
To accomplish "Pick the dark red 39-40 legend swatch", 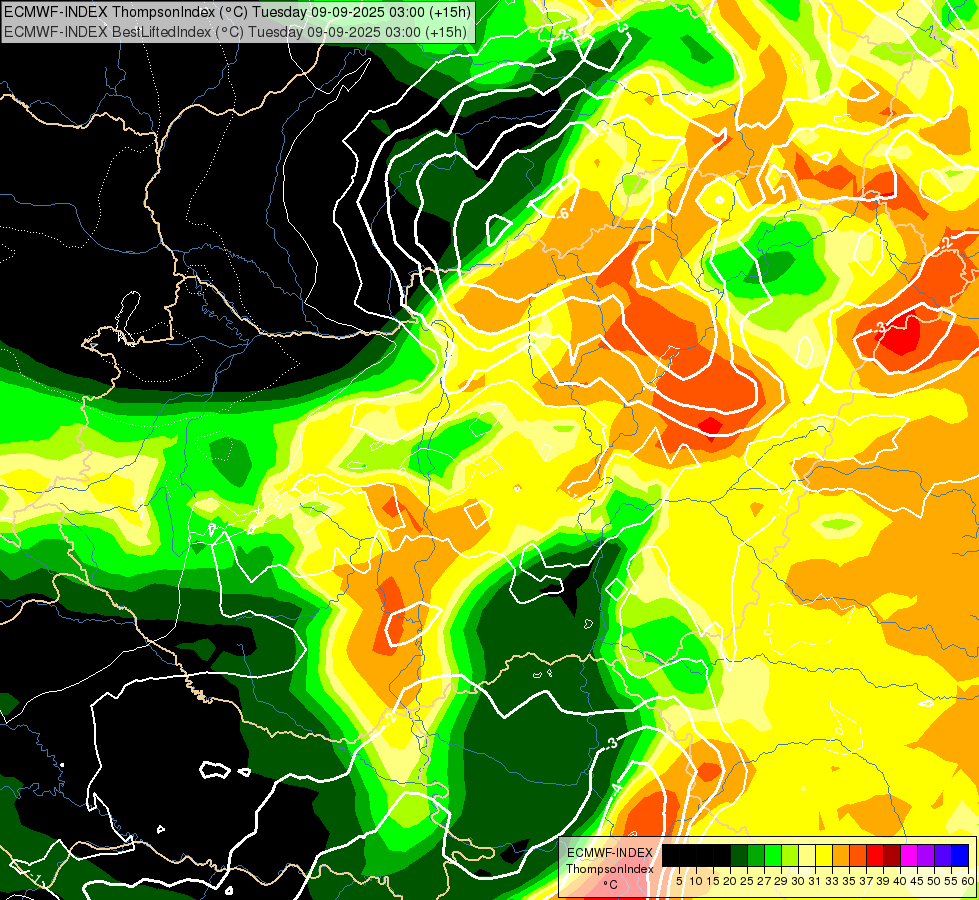I will tap(892, 855).
